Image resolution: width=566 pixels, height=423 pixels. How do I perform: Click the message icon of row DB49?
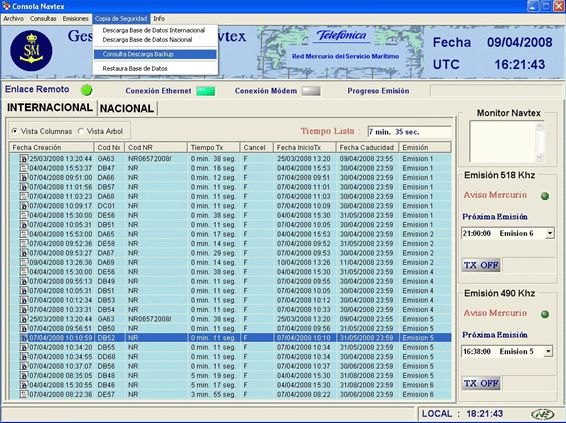coord(24,281)
